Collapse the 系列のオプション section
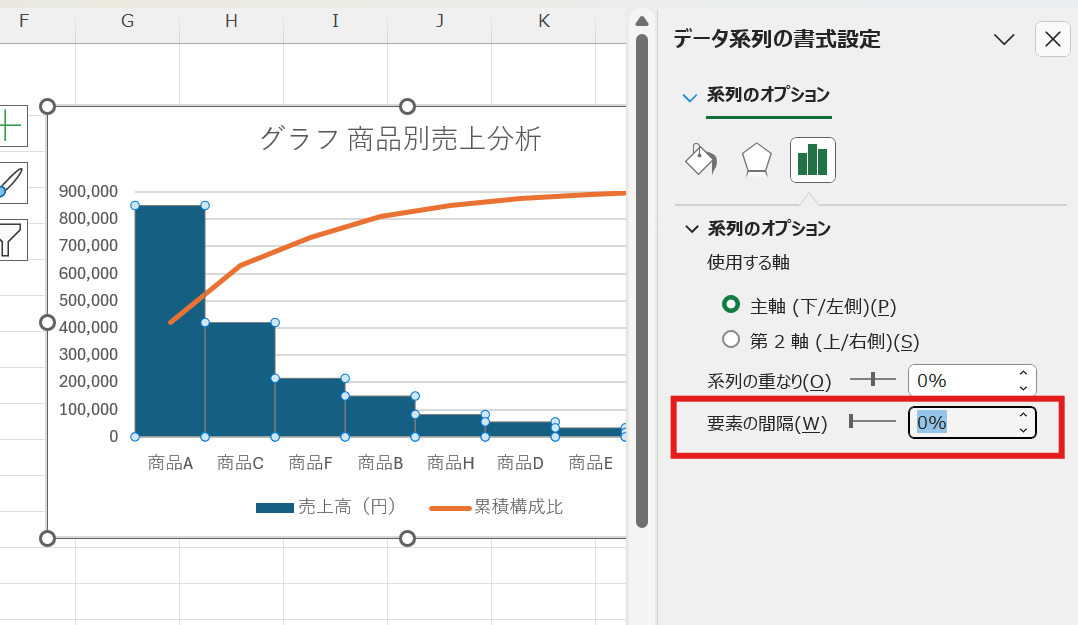This screenshot has height=625, width=1078. coord(691,229)
